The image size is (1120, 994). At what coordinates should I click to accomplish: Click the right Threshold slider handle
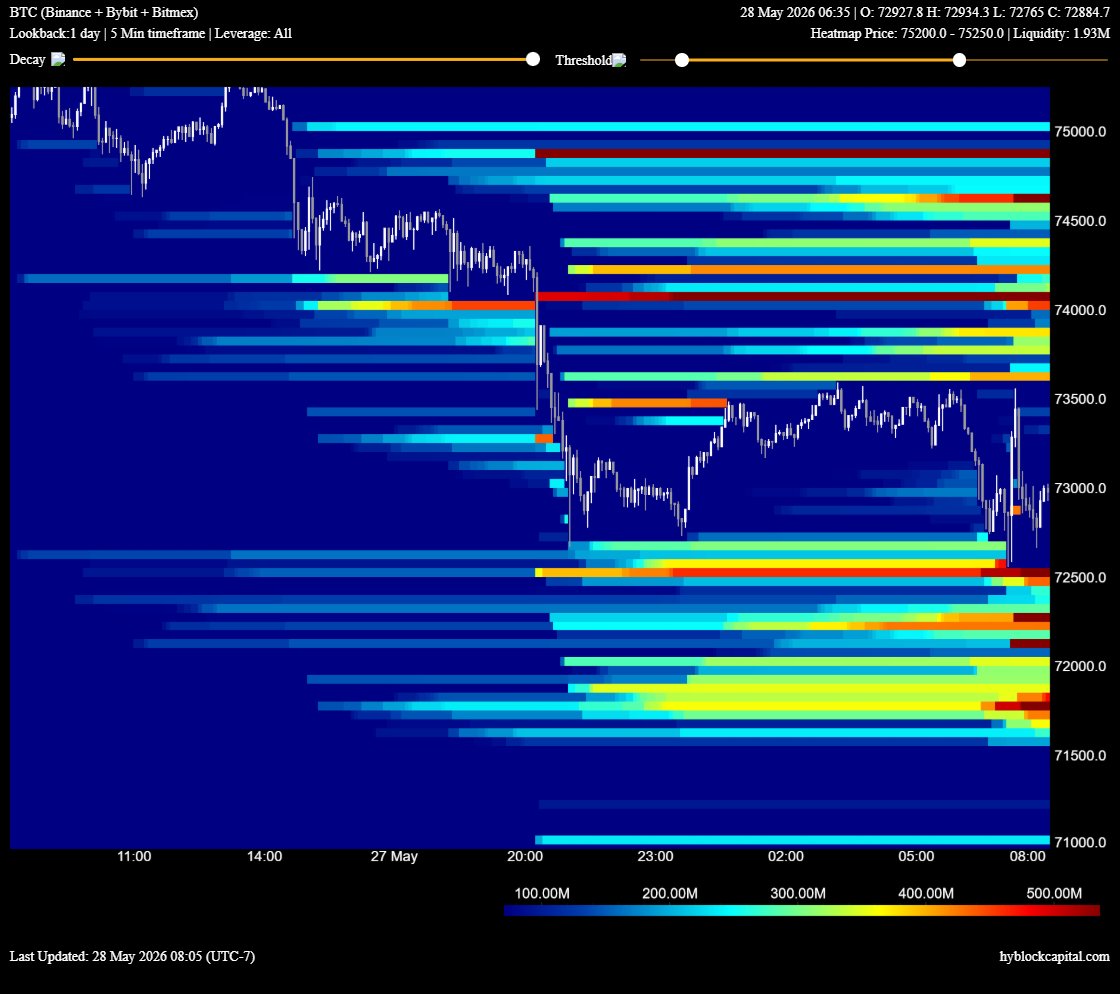(x=959, y=60)
